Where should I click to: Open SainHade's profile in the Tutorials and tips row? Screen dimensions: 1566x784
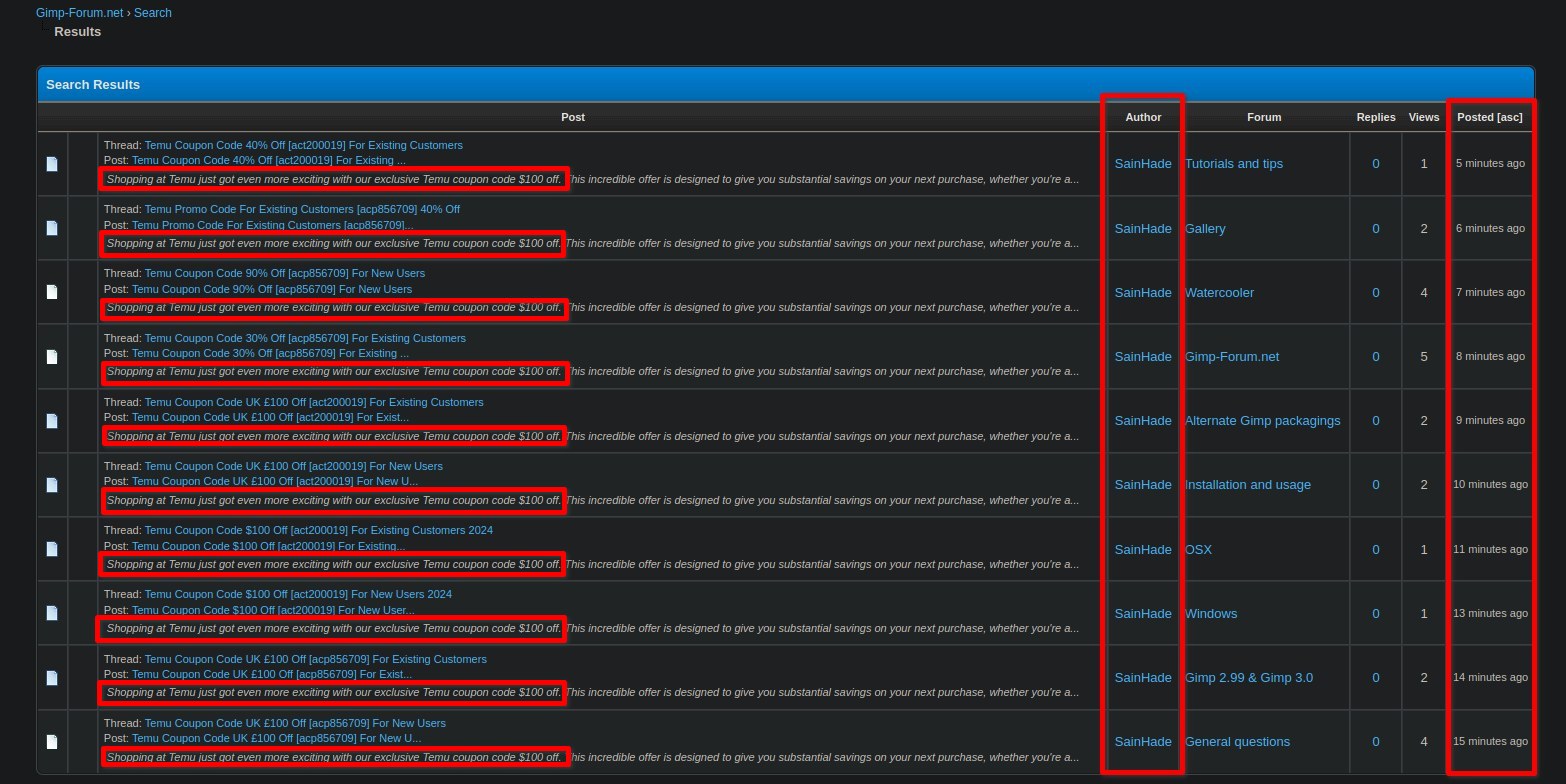click(x=1143, y=164)
